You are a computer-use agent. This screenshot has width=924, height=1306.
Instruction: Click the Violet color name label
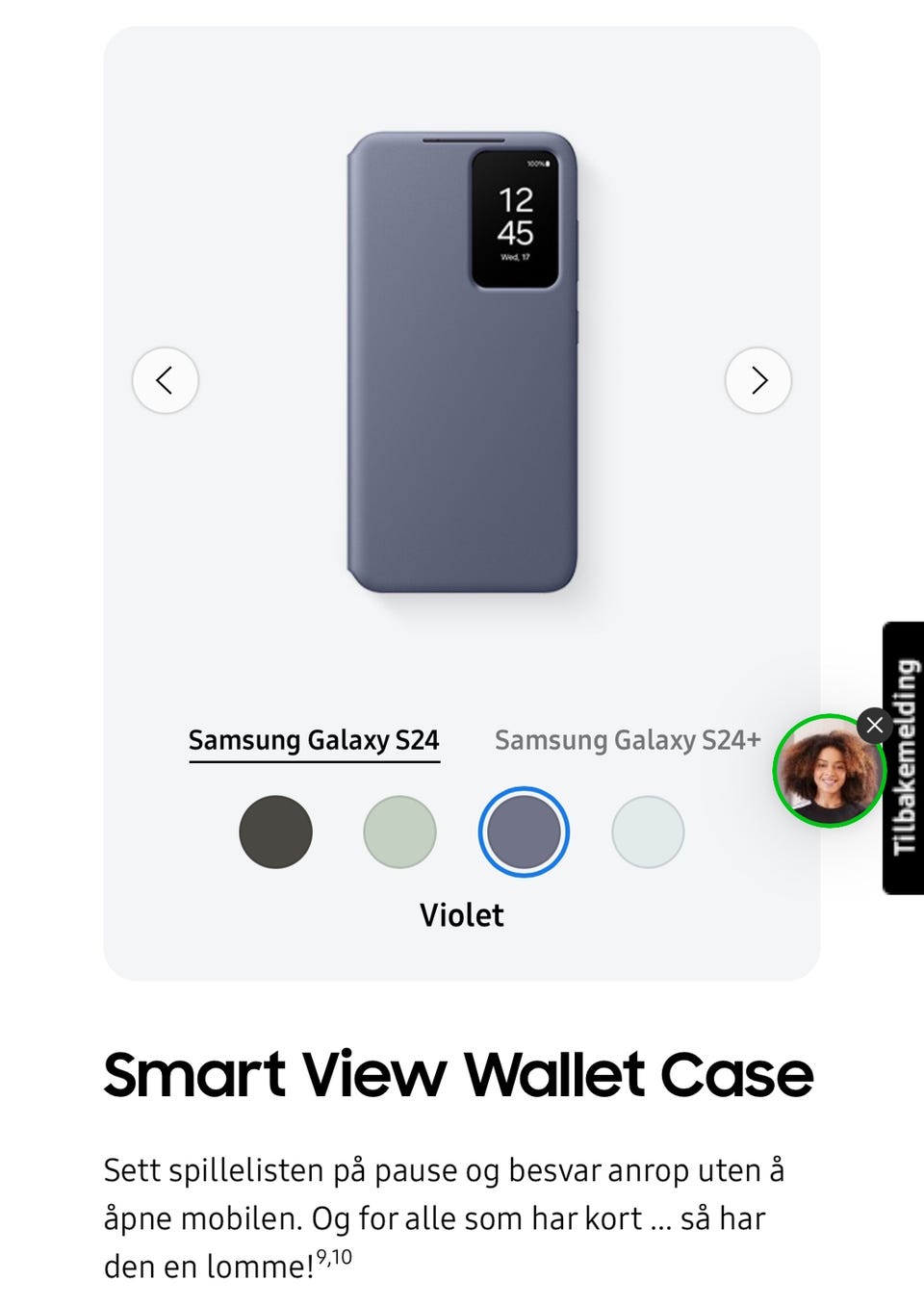coord(462,915)
